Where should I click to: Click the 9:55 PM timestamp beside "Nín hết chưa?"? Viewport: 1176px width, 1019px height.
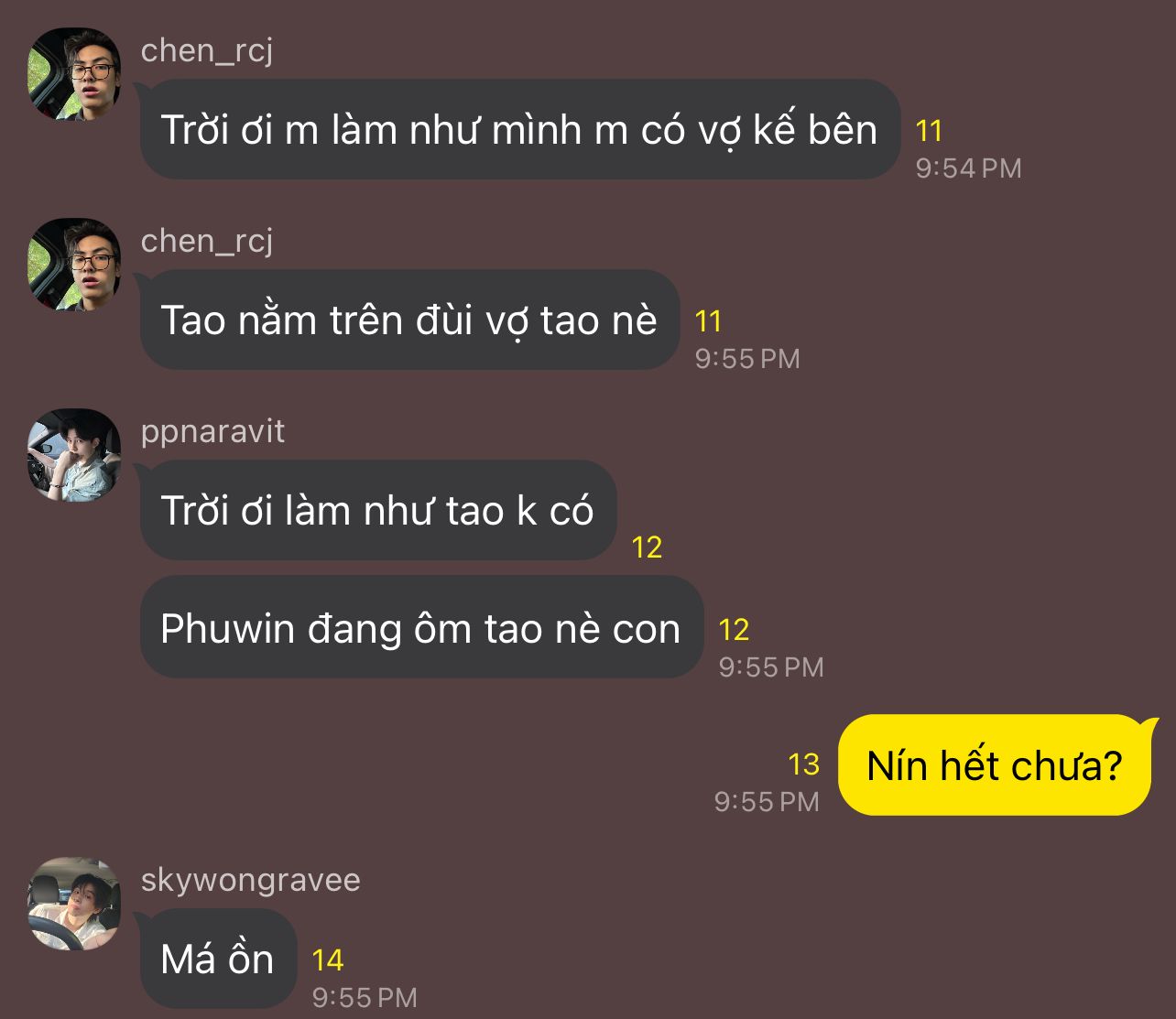pyautogui.click(x=767, y=802)
